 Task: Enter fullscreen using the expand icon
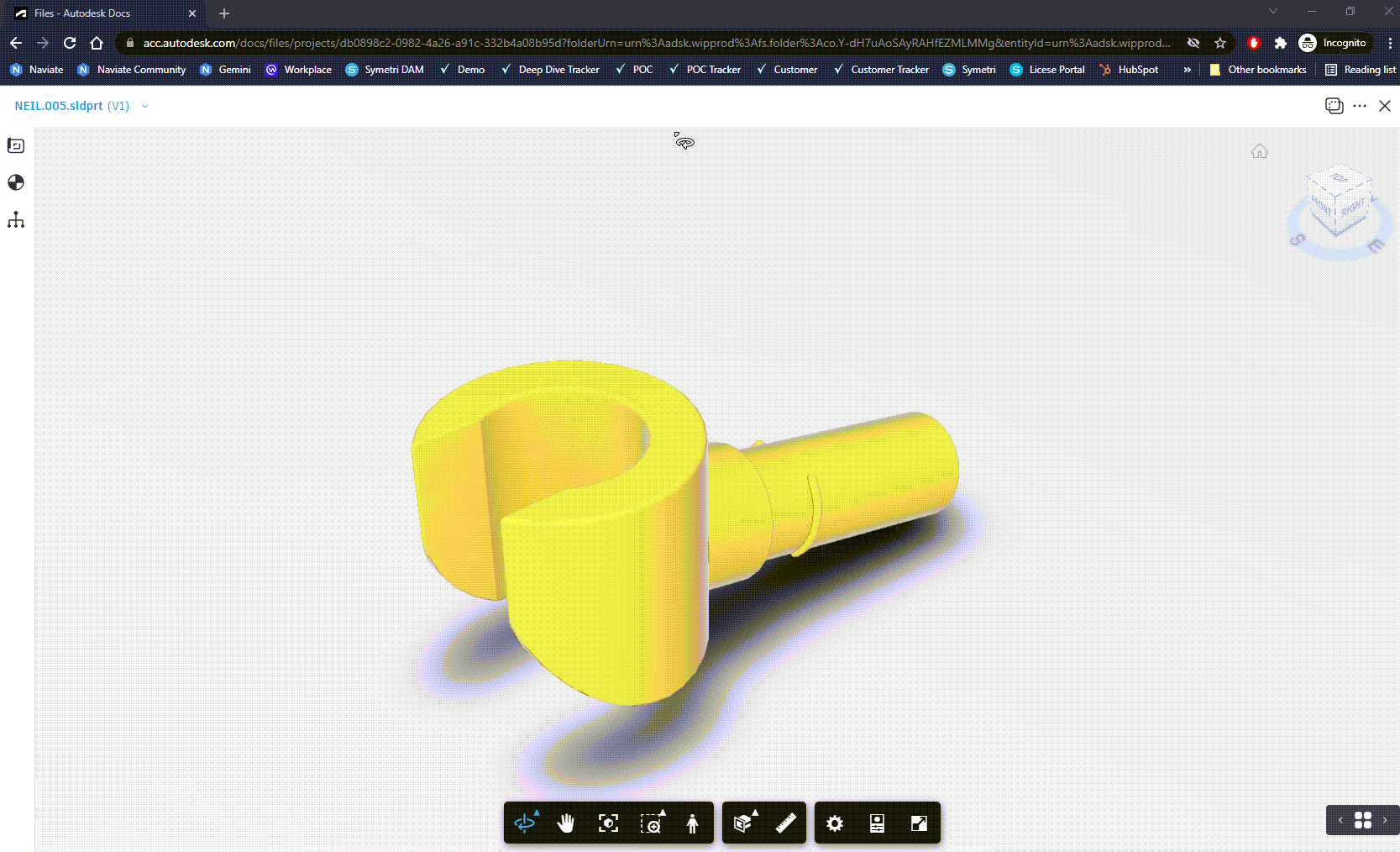coord(918,823)
